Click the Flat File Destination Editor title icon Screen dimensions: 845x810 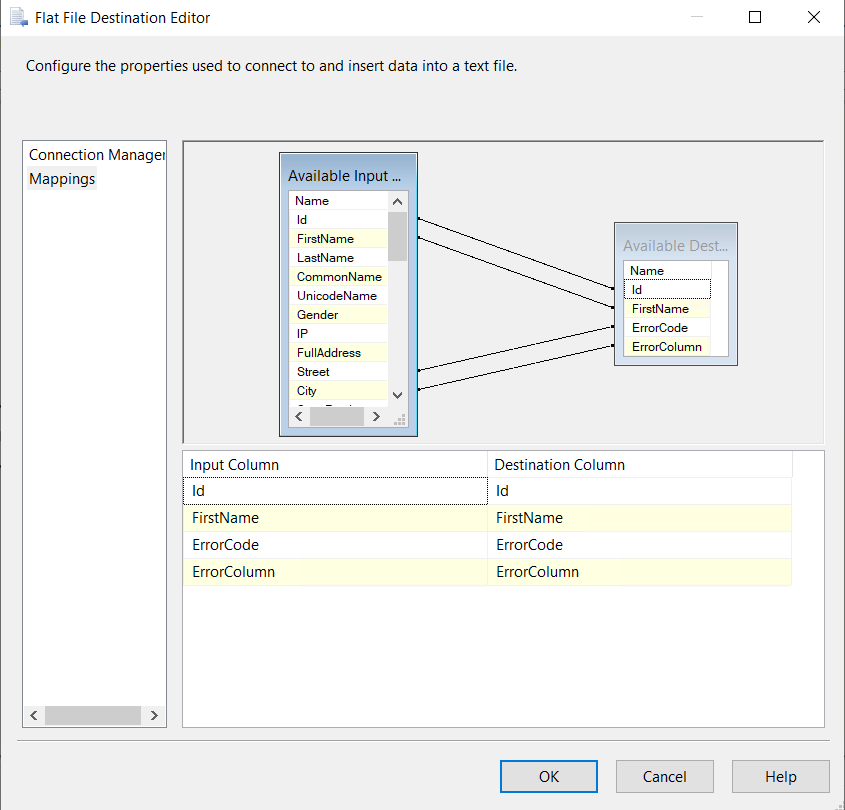(x=18, y=17)
